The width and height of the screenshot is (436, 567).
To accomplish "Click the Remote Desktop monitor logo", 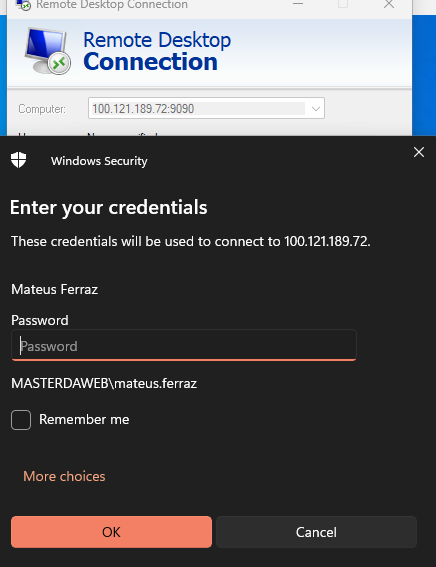I will tap(48, 51).
